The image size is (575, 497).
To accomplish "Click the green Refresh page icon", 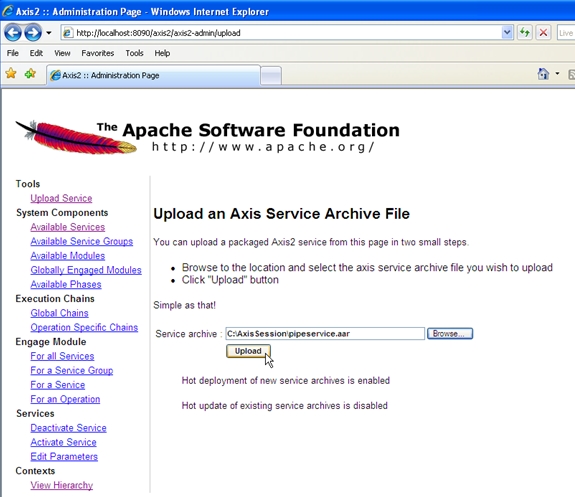I will pos(525,33).
